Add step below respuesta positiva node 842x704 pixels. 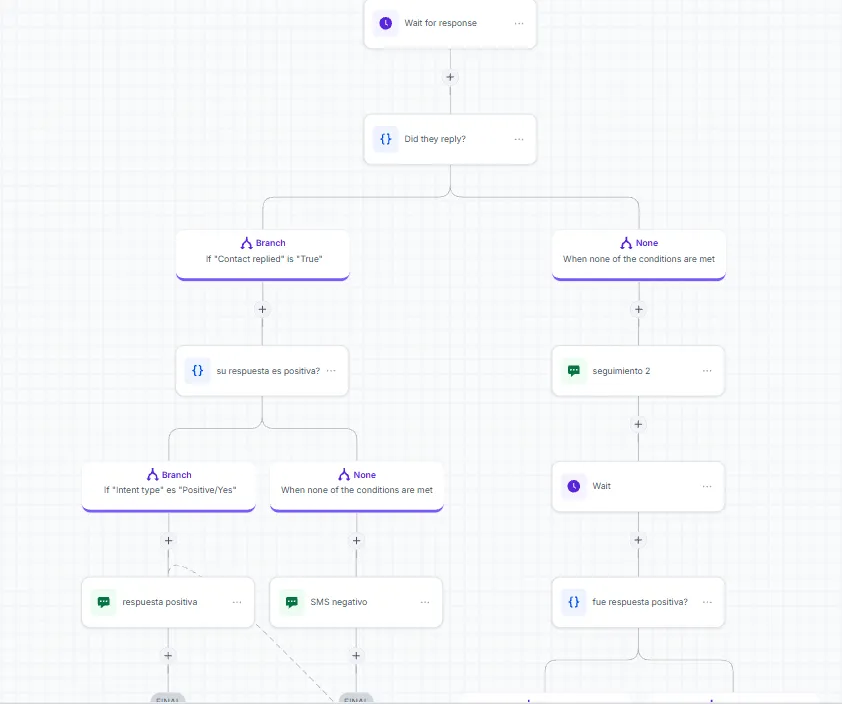(168, 656)
